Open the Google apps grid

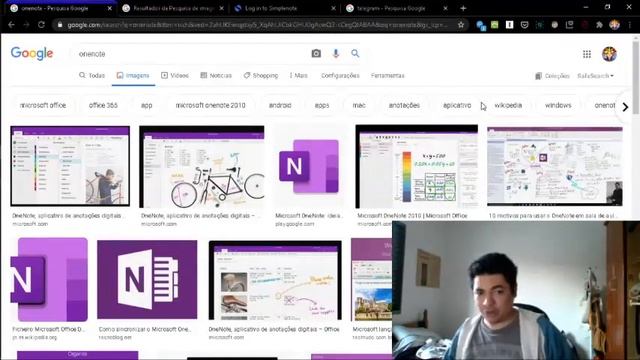587,54
